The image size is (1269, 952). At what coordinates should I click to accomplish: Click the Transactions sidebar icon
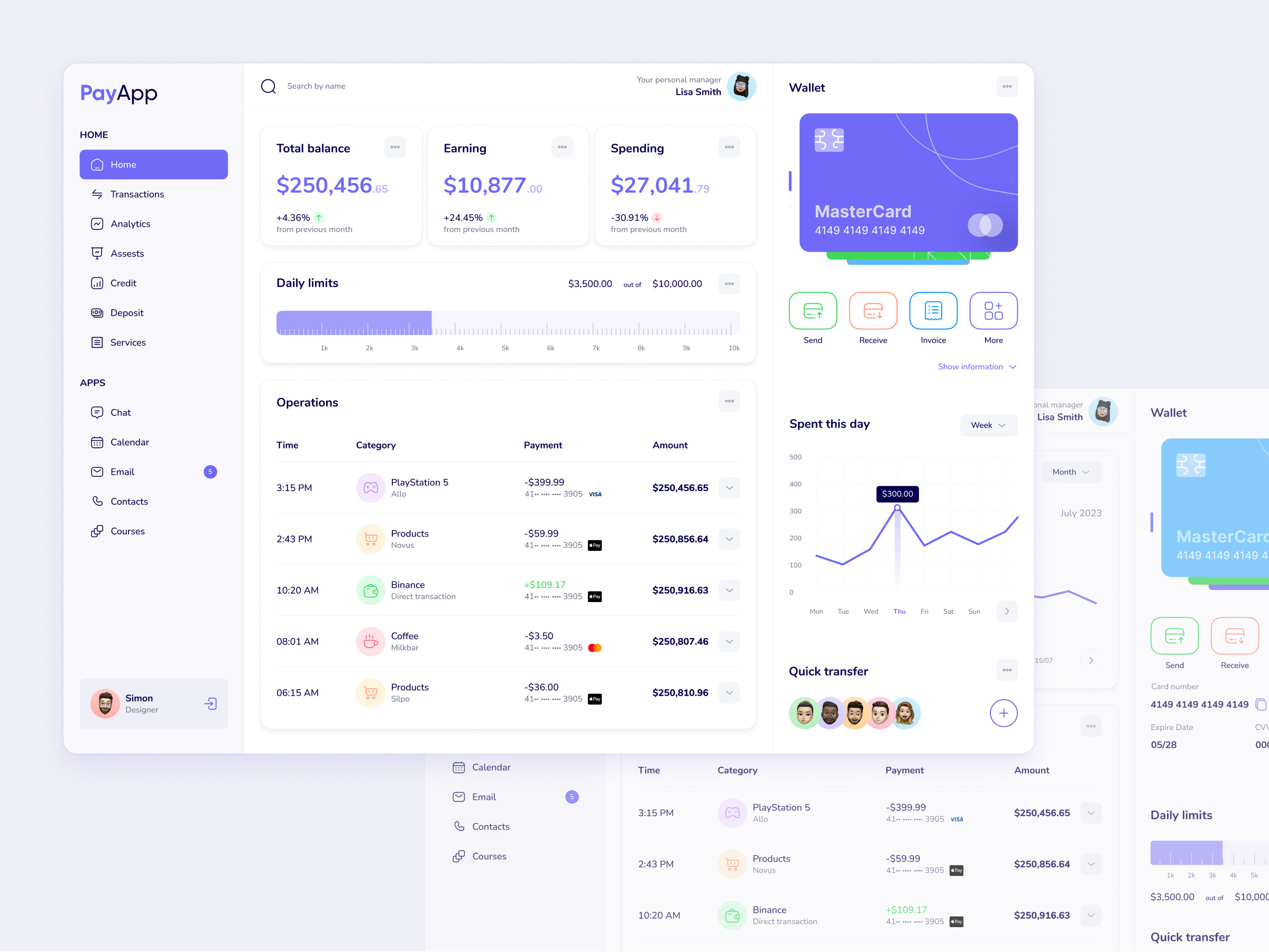pos(97,194)
